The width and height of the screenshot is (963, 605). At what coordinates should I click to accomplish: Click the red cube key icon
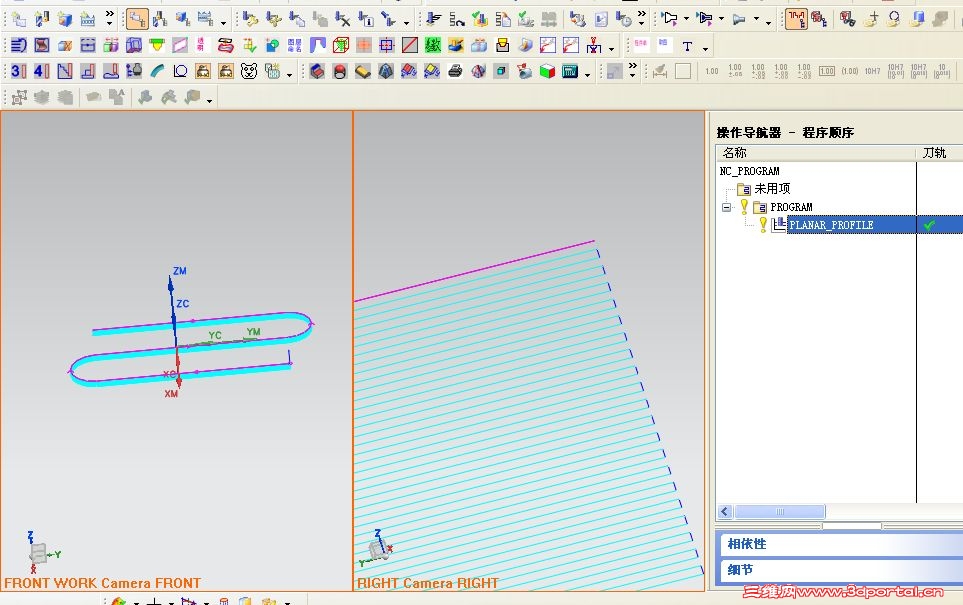(818, 20)
